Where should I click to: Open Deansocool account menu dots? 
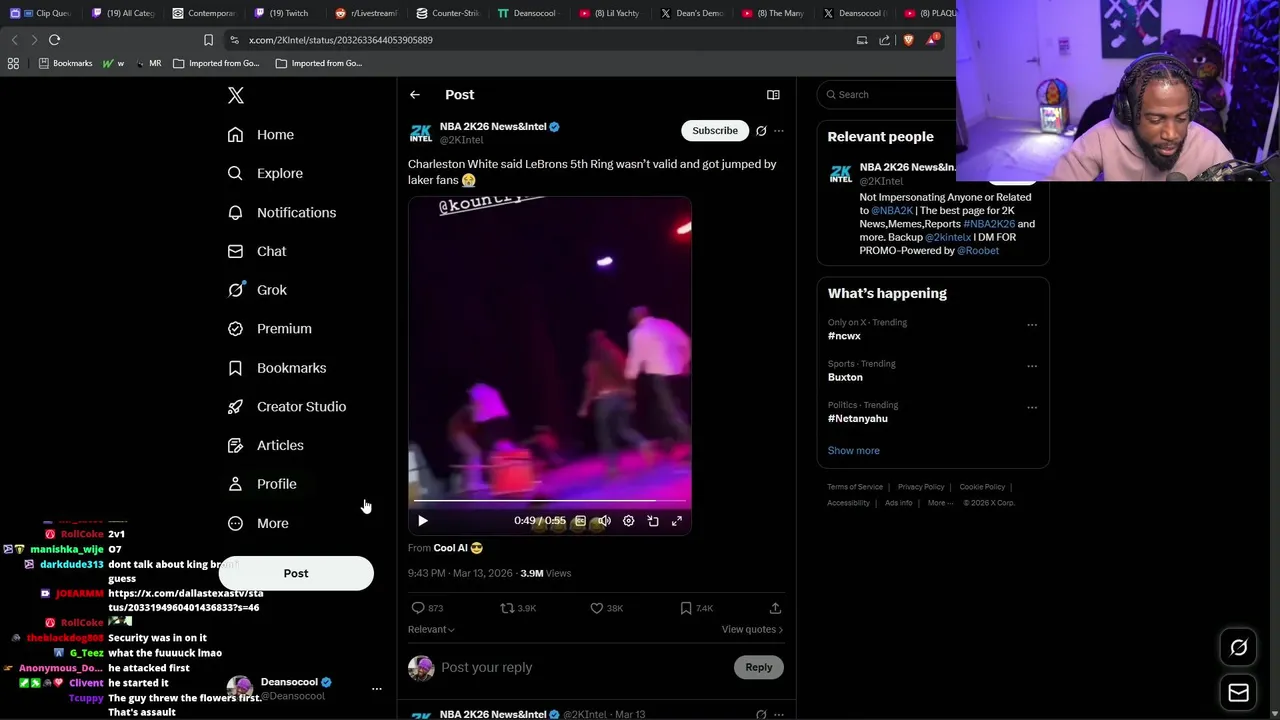[x=377, y=689]
